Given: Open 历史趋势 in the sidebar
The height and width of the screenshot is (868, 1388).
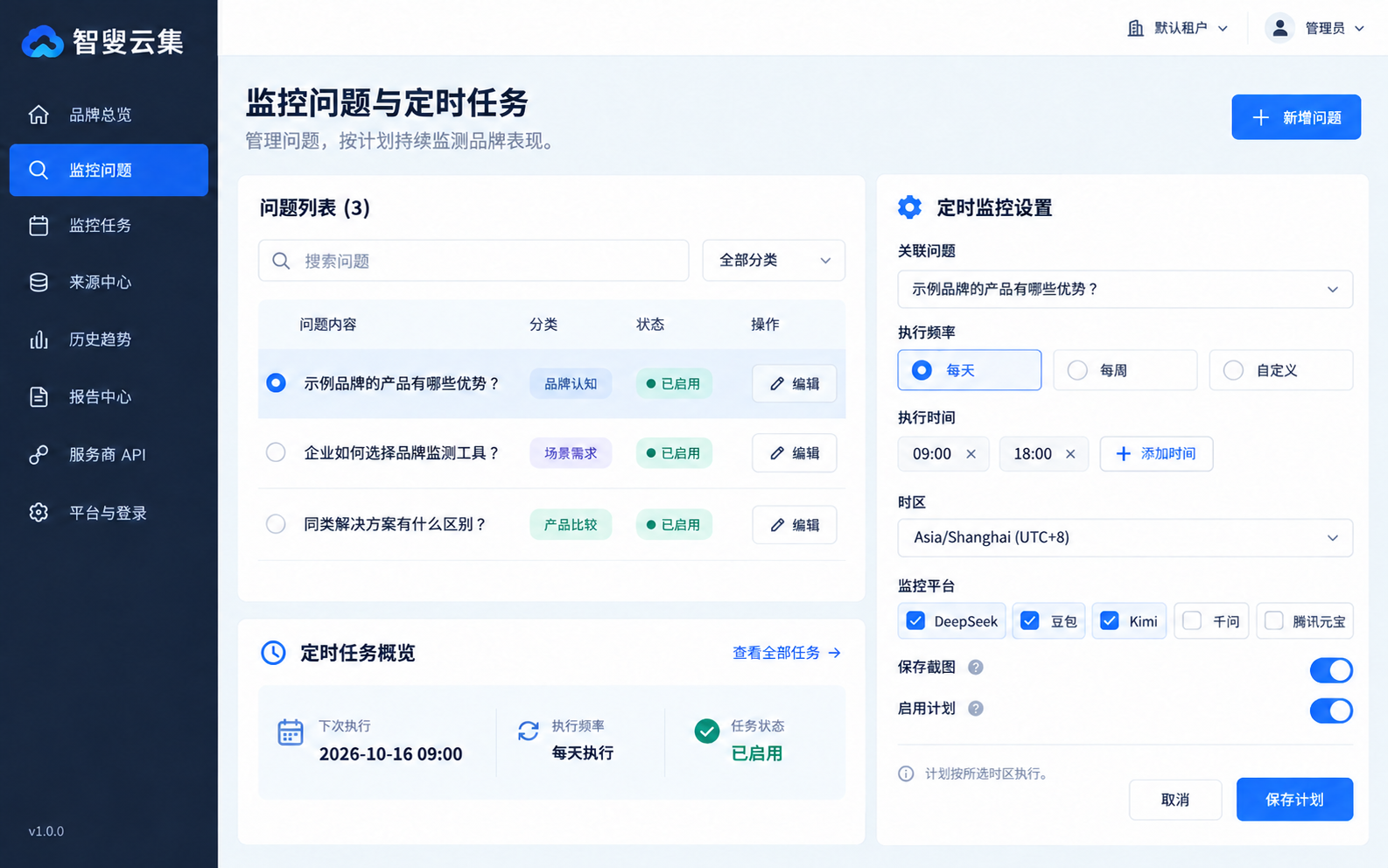Looking at the screenshot, I should (109, 339).
